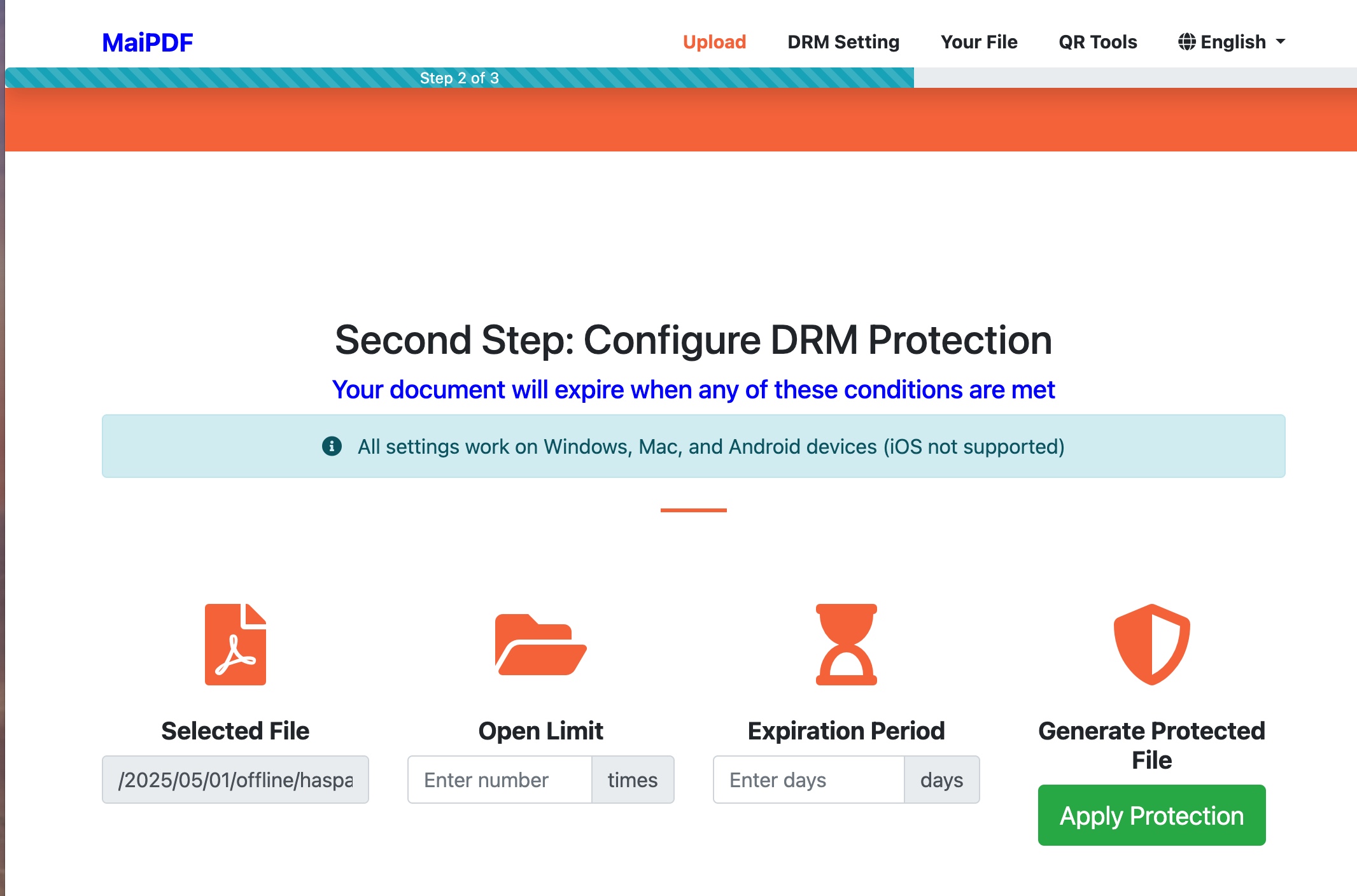Click the MaiPDF logo

147,41
